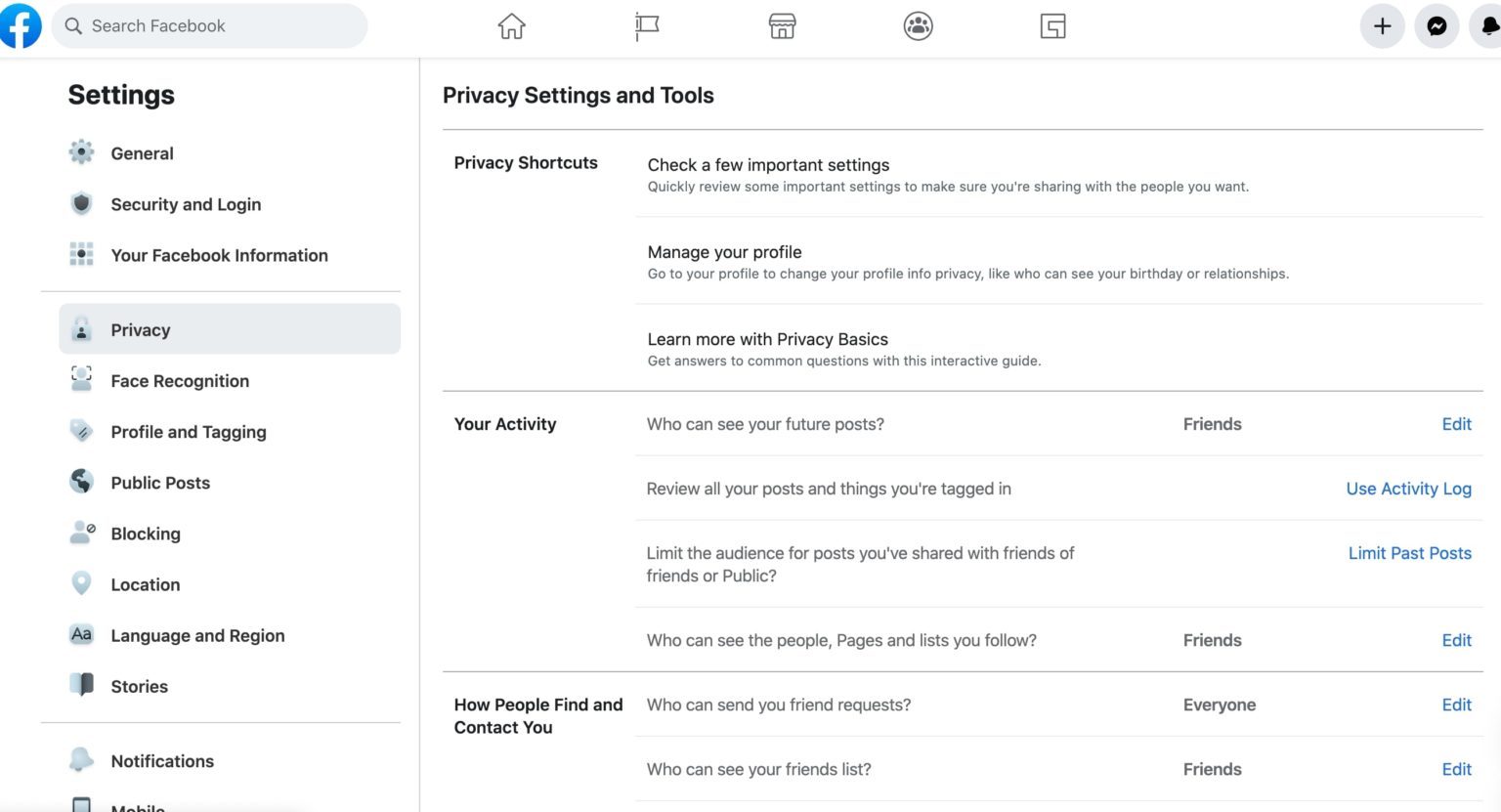This screenshot has height=812, width=1501.
Task: Edit who can send friend requests
Action: (x=1456, y=705)
